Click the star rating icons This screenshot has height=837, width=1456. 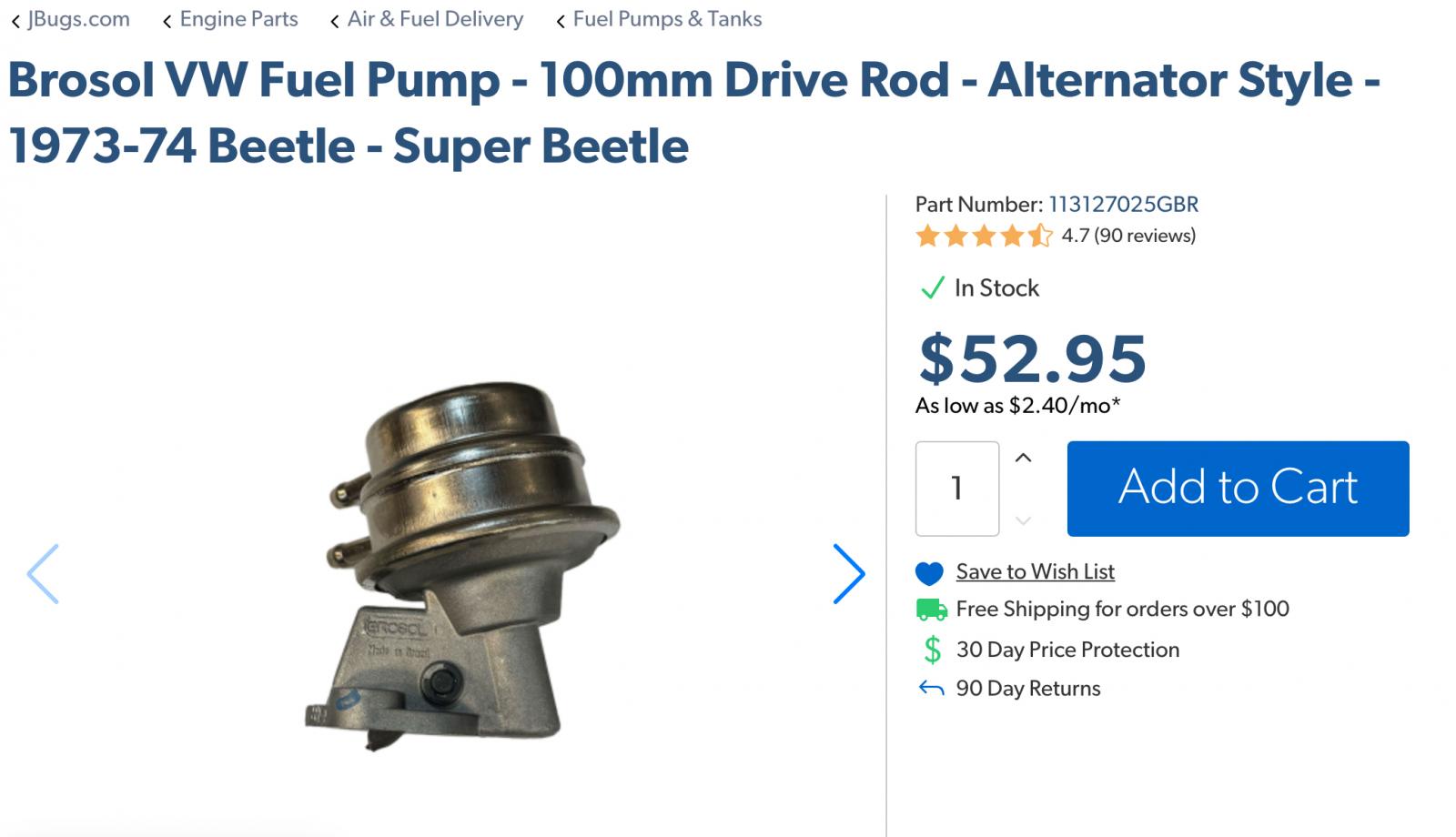click(983, 237)
